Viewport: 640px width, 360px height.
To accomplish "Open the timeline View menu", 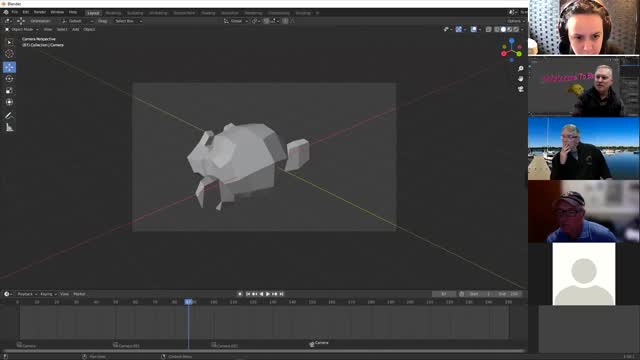I will tap(64, 294).
